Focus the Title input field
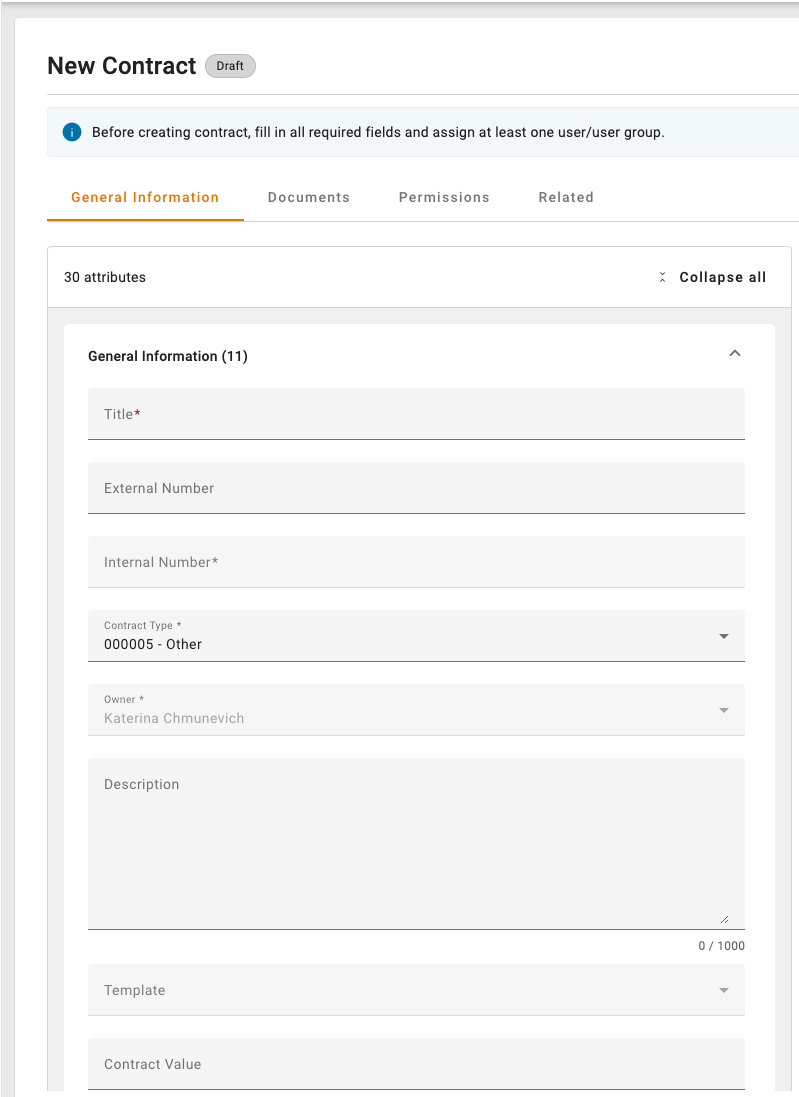The height and width of the screenshot is (1097, 799). (416, 414)
